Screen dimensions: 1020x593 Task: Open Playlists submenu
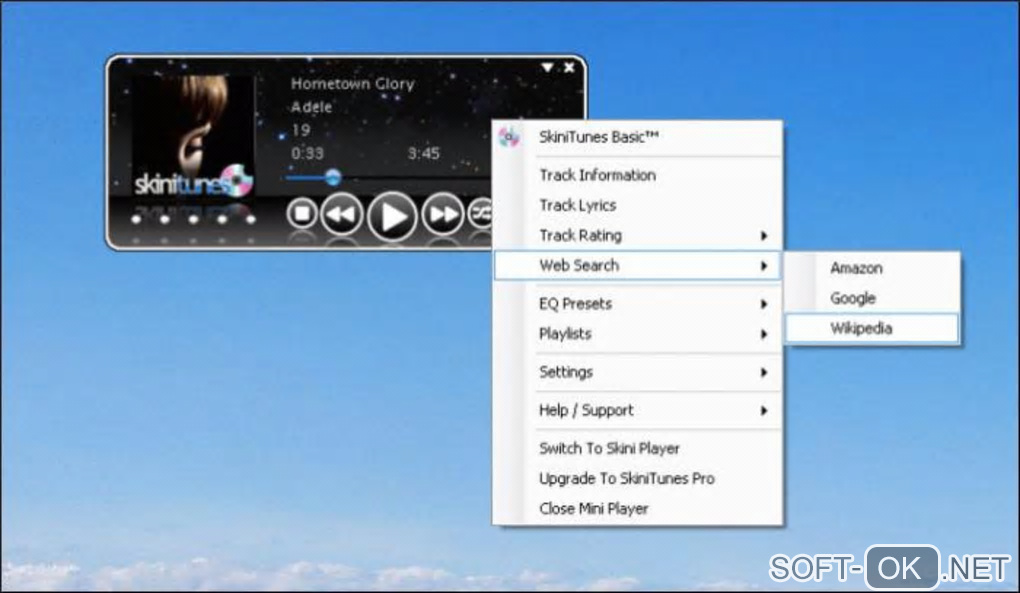pos(638,334)
